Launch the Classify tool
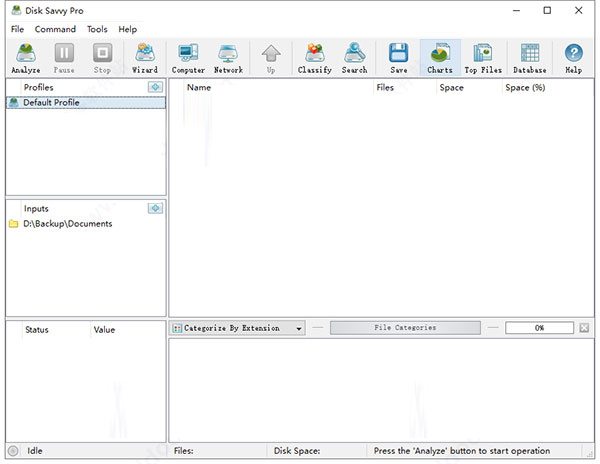This screenshot has width=600, height=464. (315, 58)
